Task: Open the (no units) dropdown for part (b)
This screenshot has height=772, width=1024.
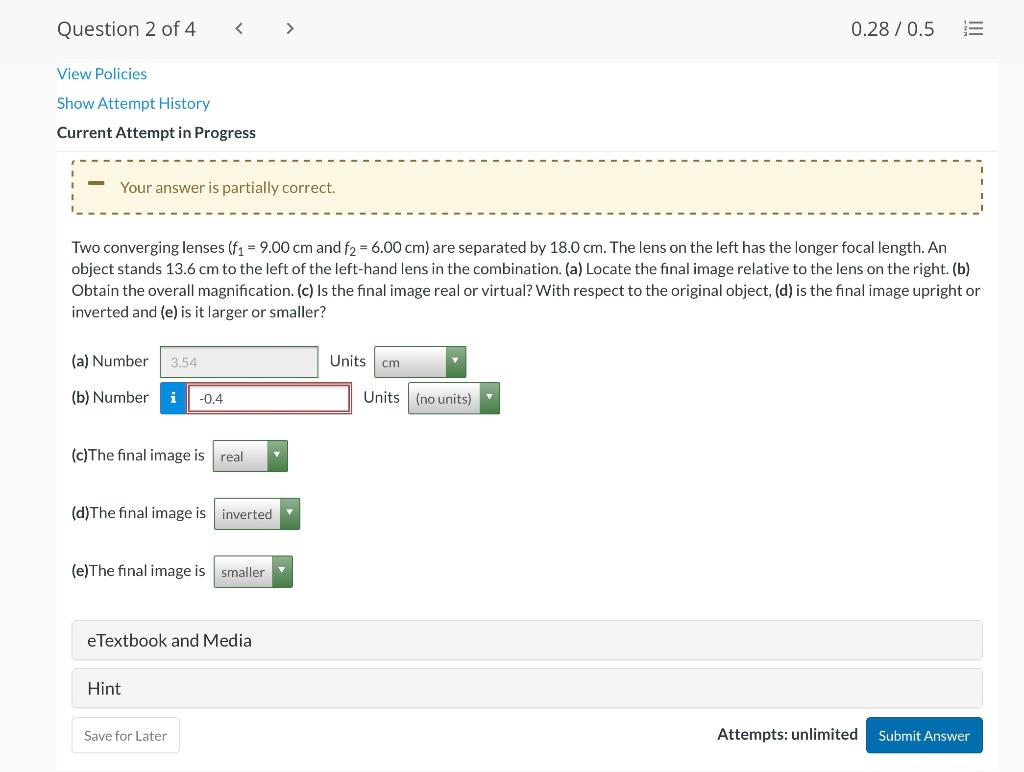Action: pos(454,398)
